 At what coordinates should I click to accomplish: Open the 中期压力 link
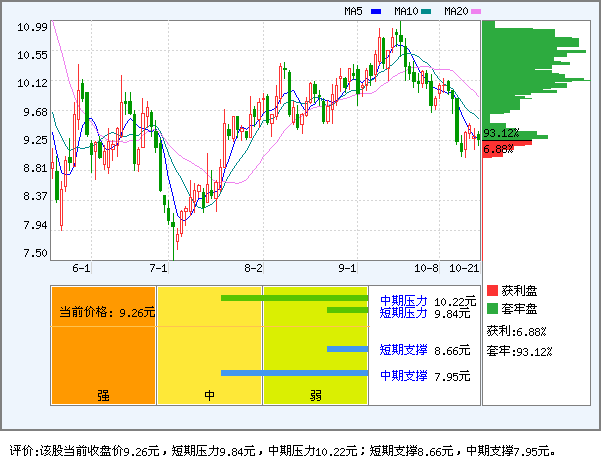(403, 300)
